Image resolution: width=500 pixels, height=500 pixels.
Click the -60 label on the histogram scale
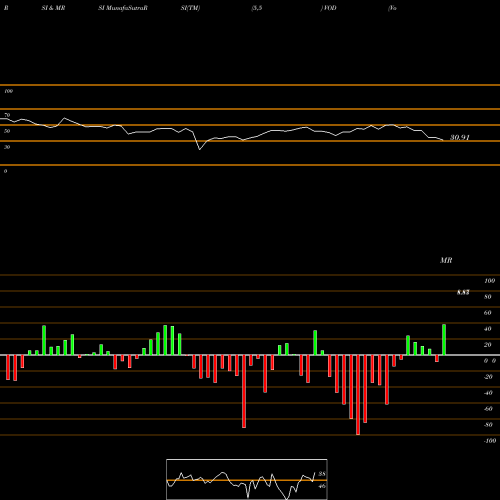coord(488,409)
